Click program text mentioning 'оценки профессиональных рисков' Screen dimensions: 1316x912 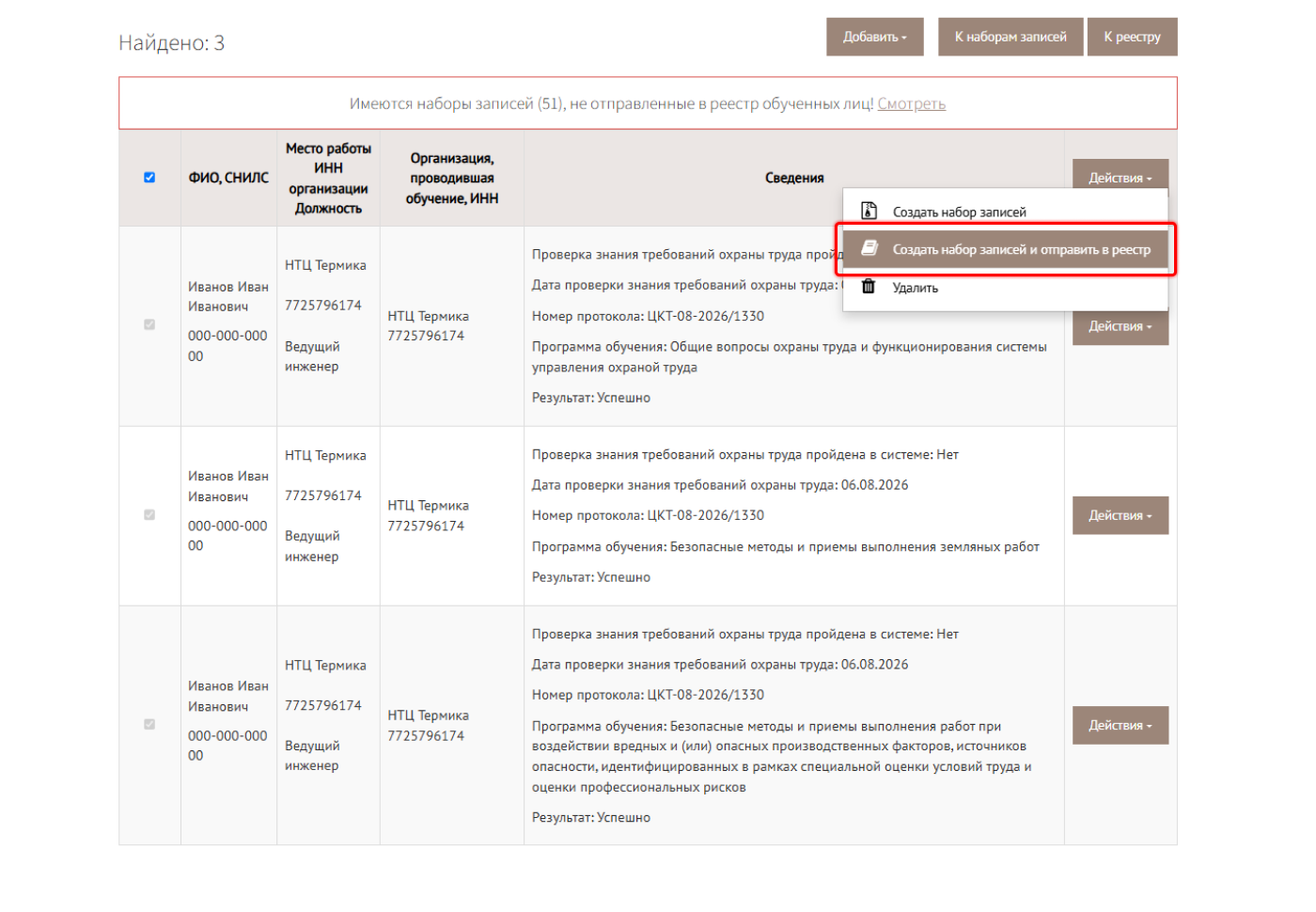click(782, 757)
